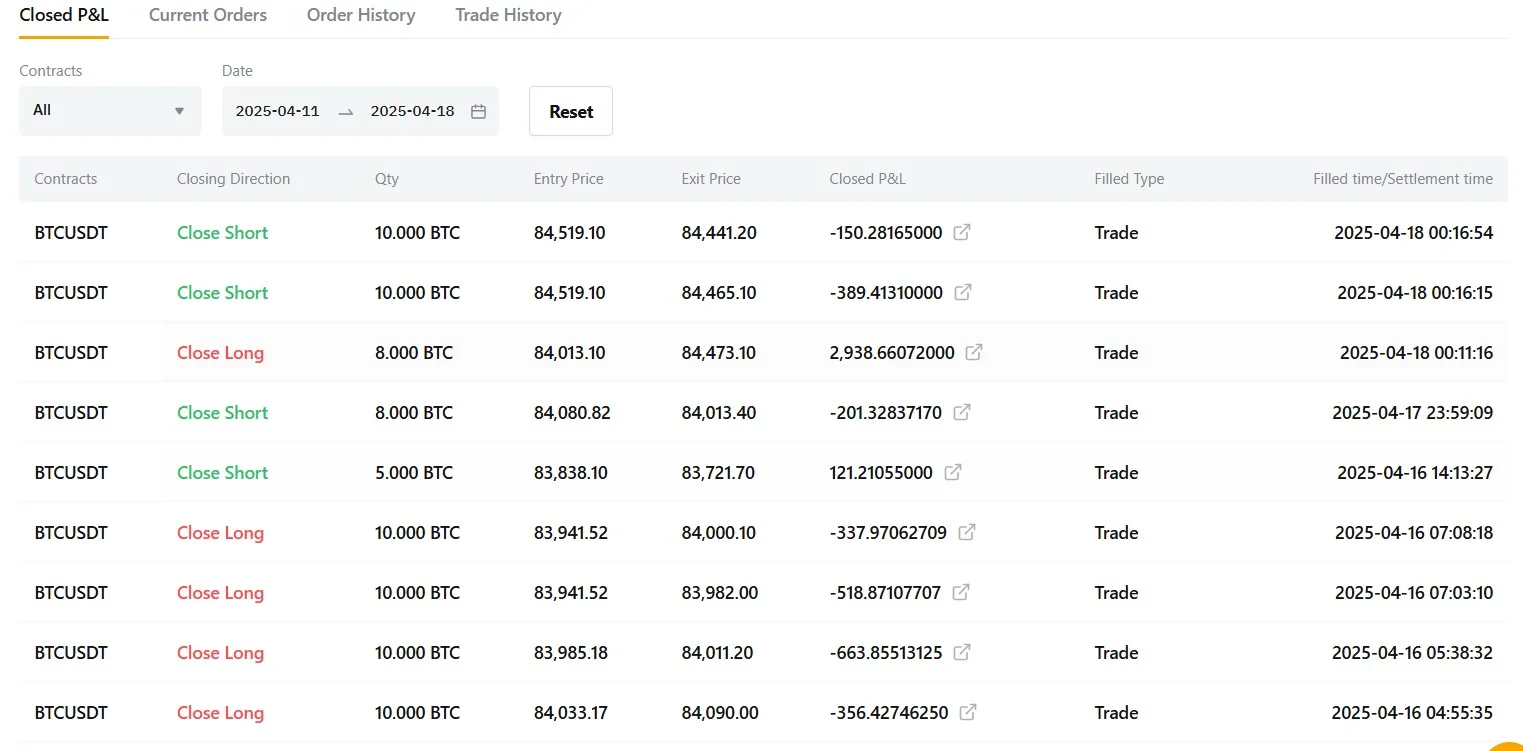Open share icon beside 2,938.66072000 P&L

(974, 353)
